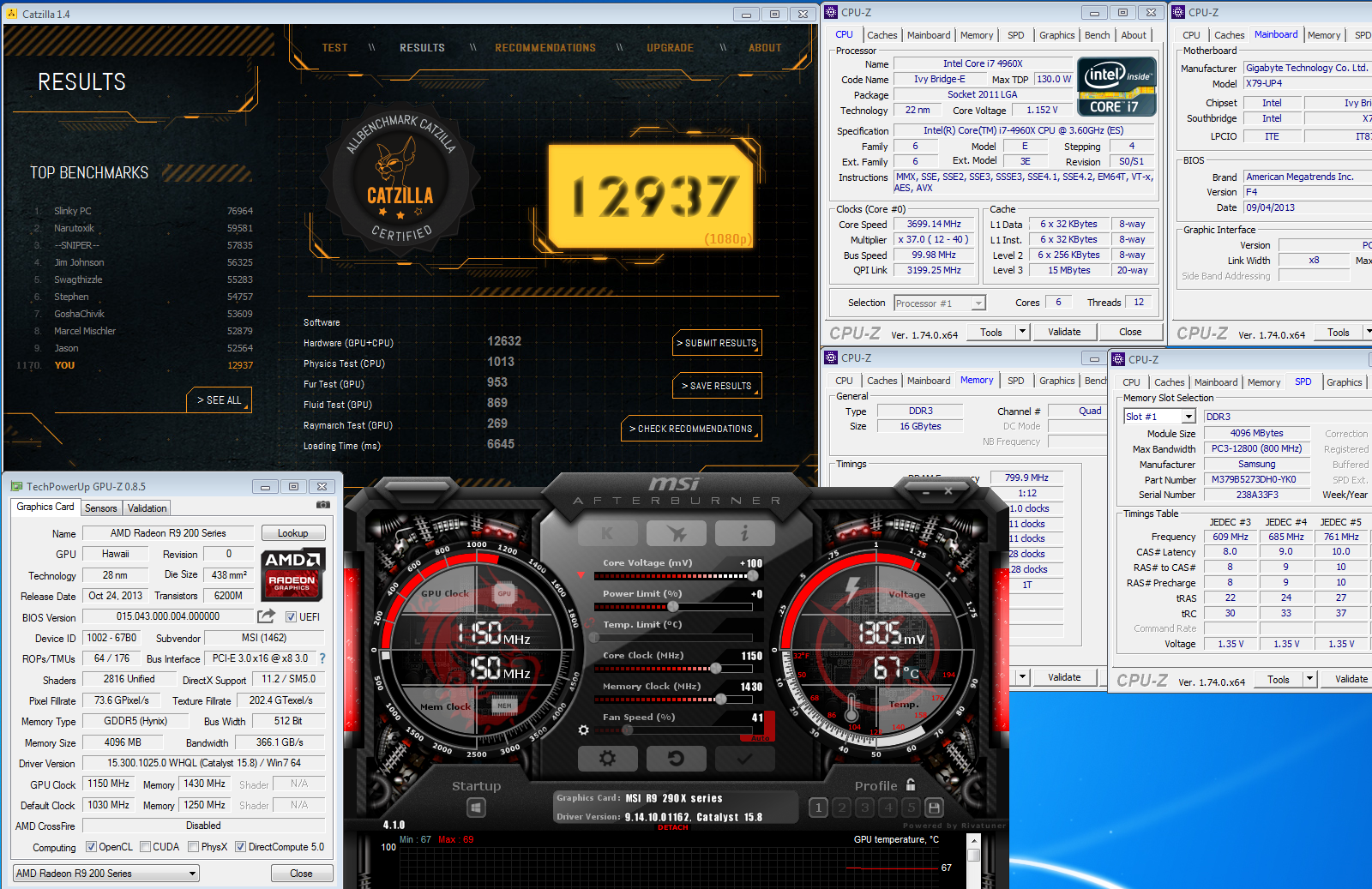The width and height of the screenshot is (1372, 889).
Task: Click the Power Limit slider handle
Action: tap(673, 607)
